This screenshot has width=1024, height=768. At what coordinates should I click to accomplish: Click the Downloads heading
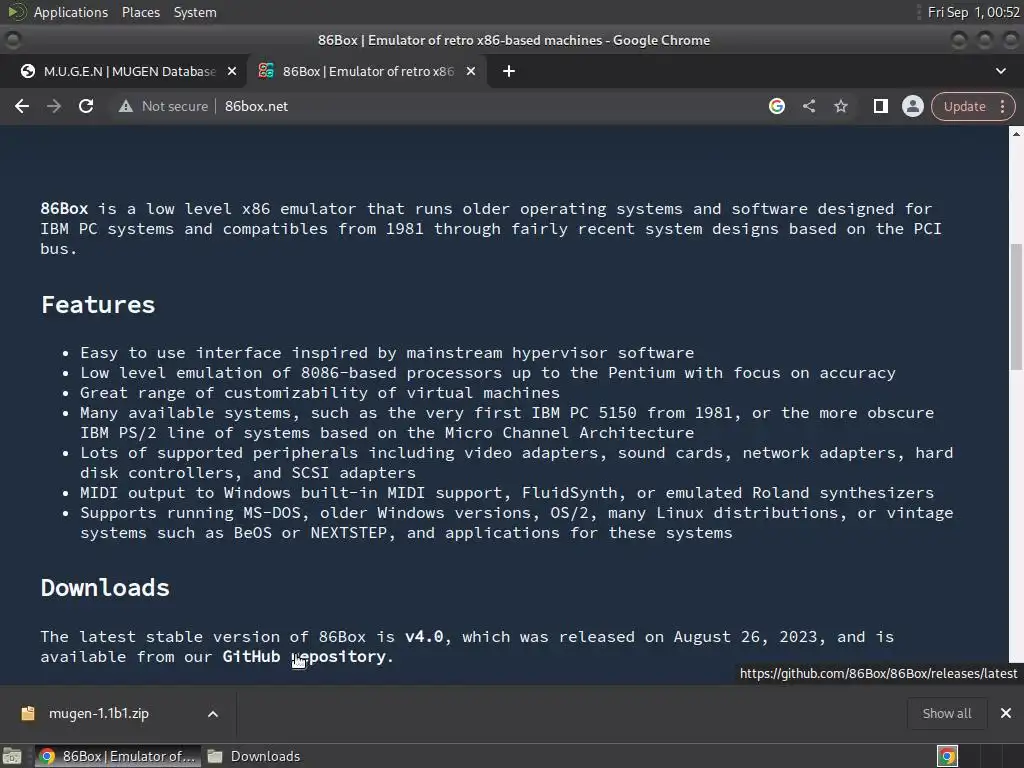click(105, 588)
